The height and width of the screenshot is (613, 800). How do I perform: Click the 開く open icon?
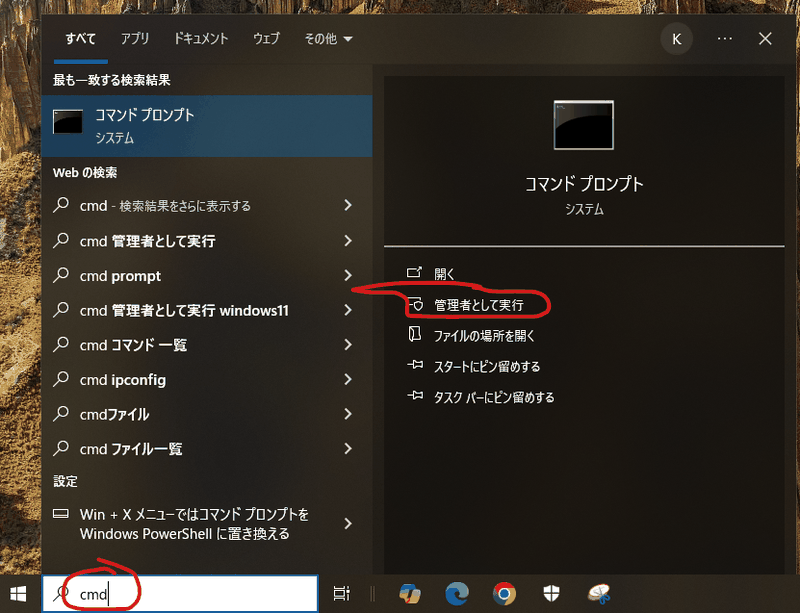pos(414,273)
